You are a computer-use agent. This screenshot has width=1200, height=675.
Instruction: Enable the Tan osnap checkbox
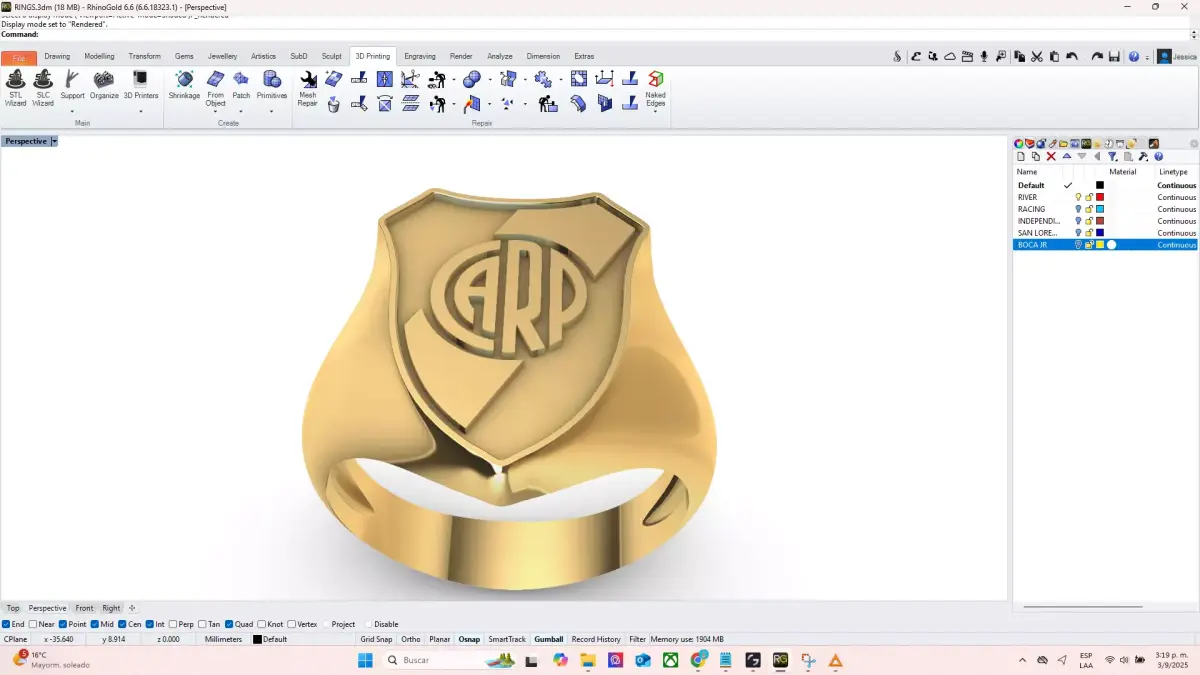point(202,624)
